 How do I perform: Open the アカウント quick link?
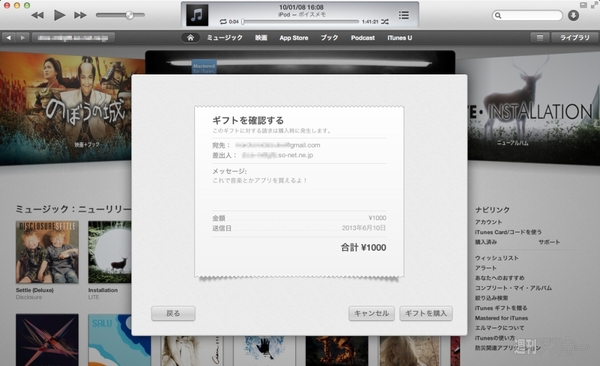488,222
